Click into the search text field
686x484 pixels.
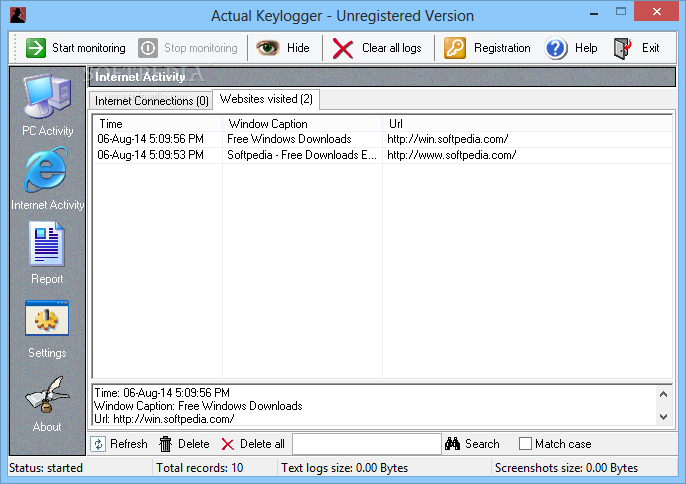point(367,444)
